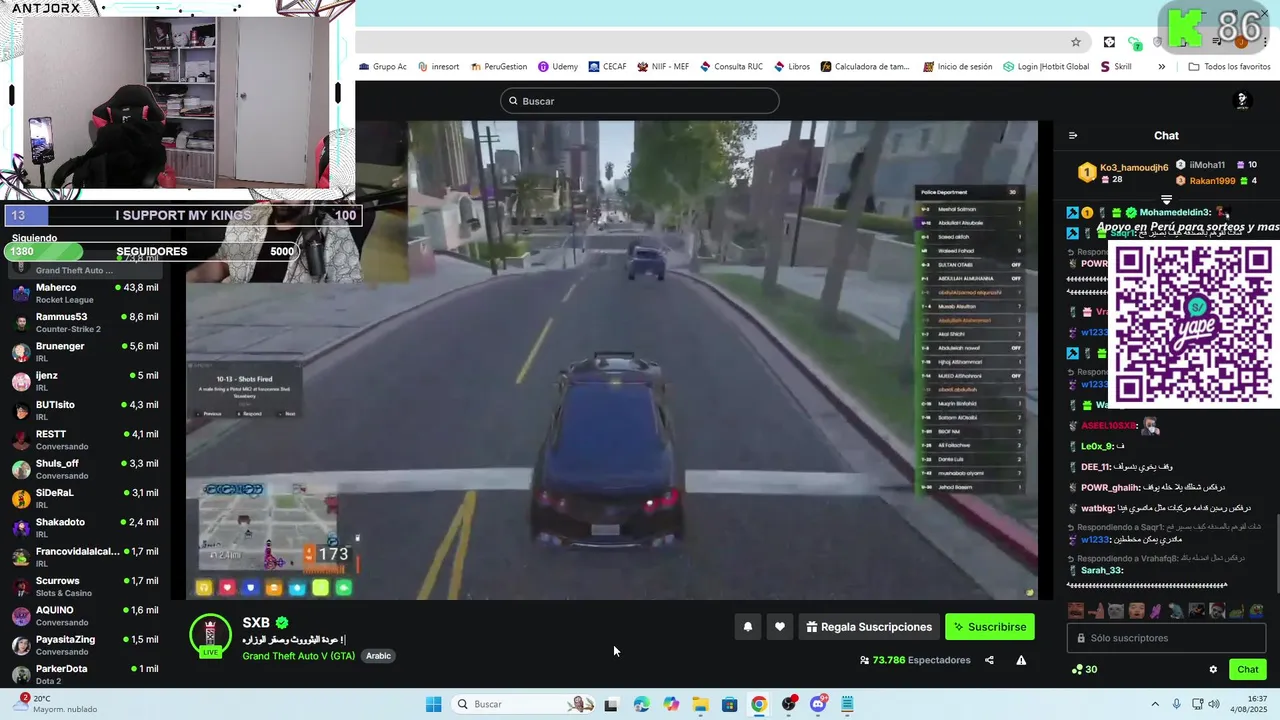Image resolution: width=1280 pixels, height=720 pixels.
Task: Open Notepad from taskbar
Action: [x=847, y=704]
